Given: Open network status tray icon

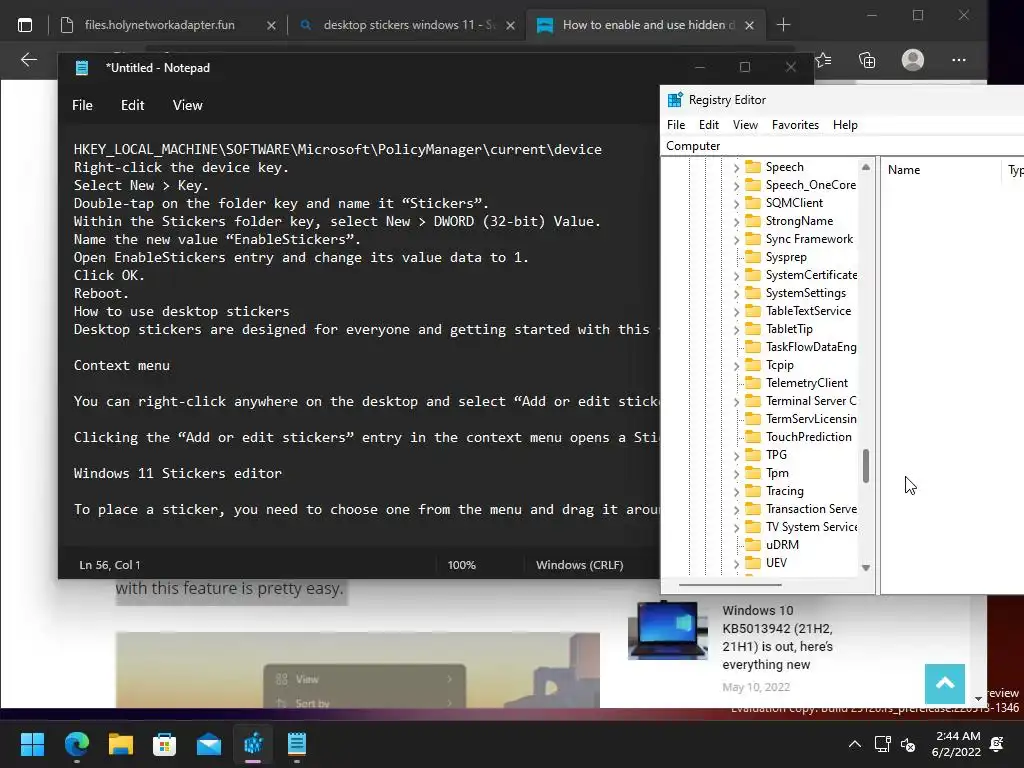Looking at the screenshot, I should tap(882, 744).
